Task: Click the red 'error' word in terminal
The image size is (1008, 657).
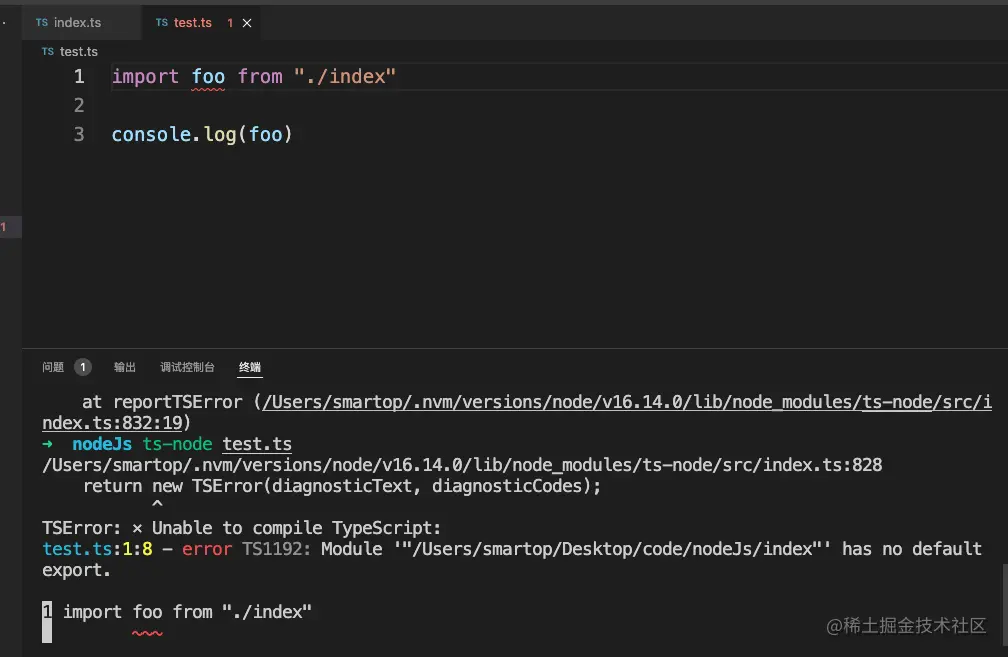Action: (x=207, y=549)
